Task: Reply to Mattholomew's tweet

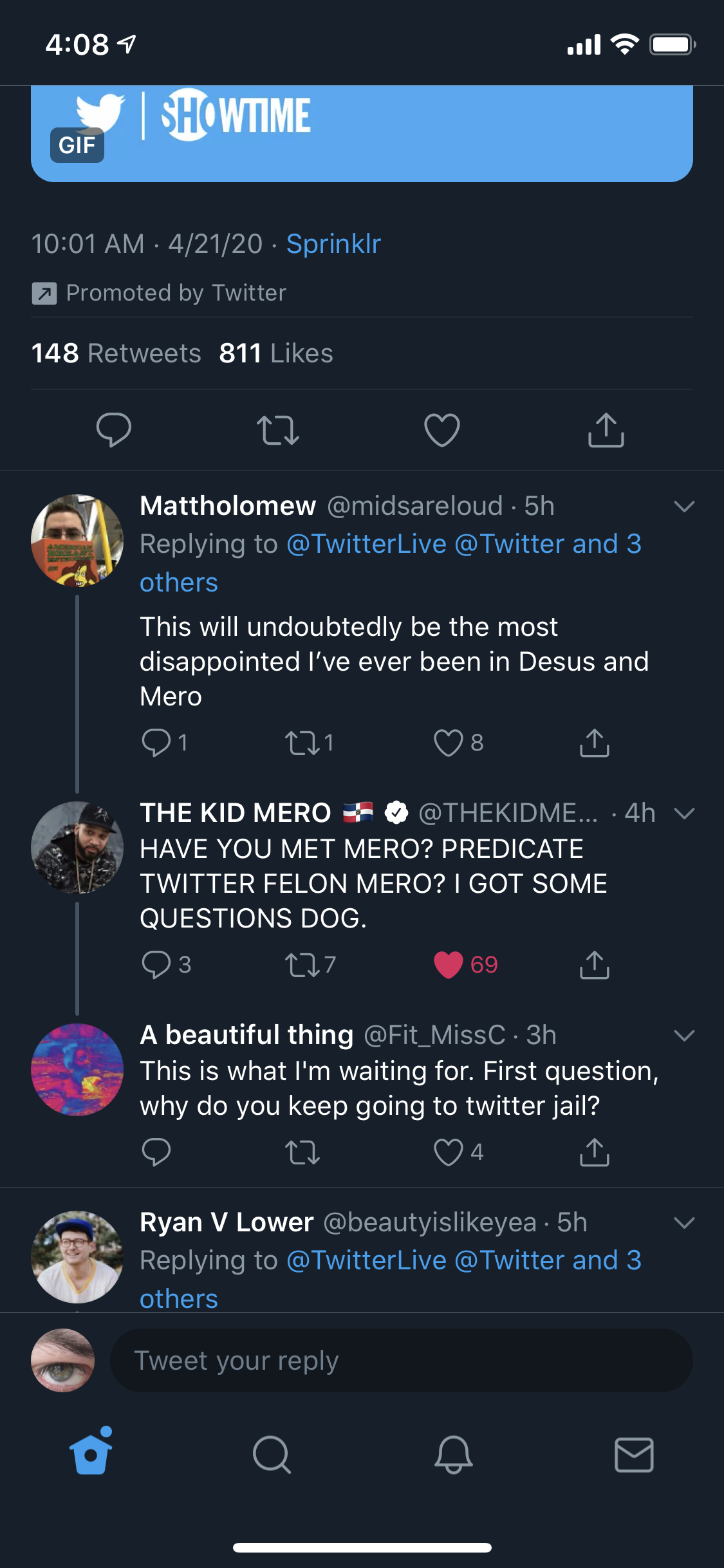Action: (x=156, y=743)
